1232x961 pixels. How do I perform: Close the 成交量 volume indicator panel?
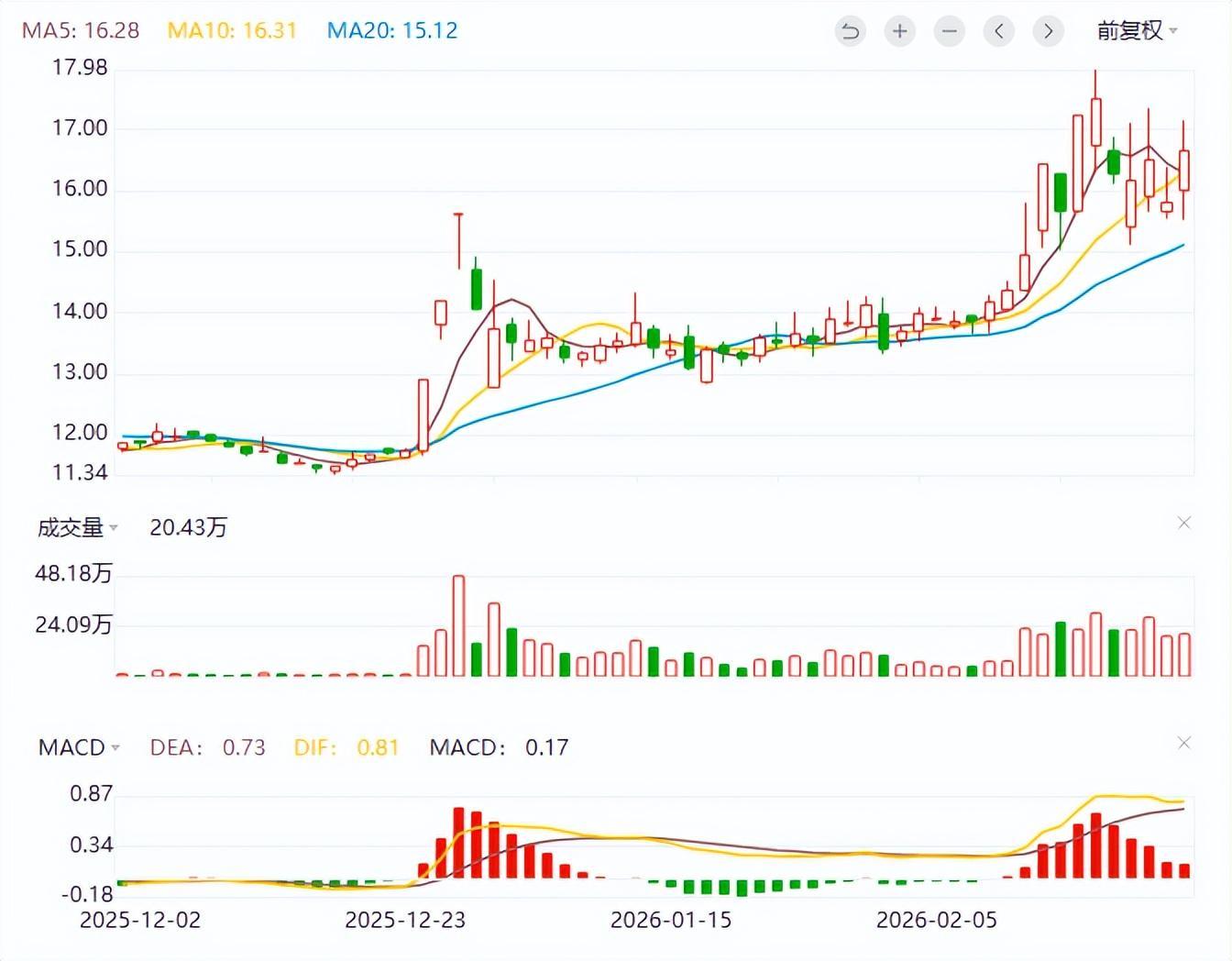click(x=1183, y=523)
